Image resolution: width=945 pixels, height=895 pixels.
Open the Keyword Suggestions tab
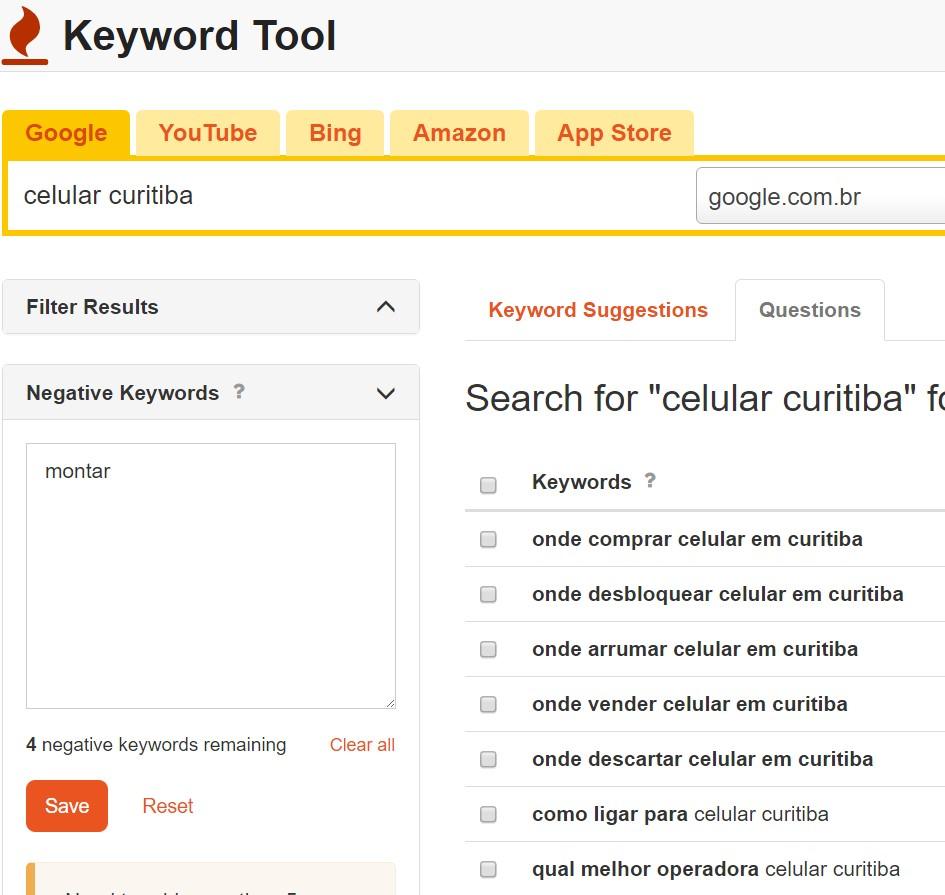(598, 310)
